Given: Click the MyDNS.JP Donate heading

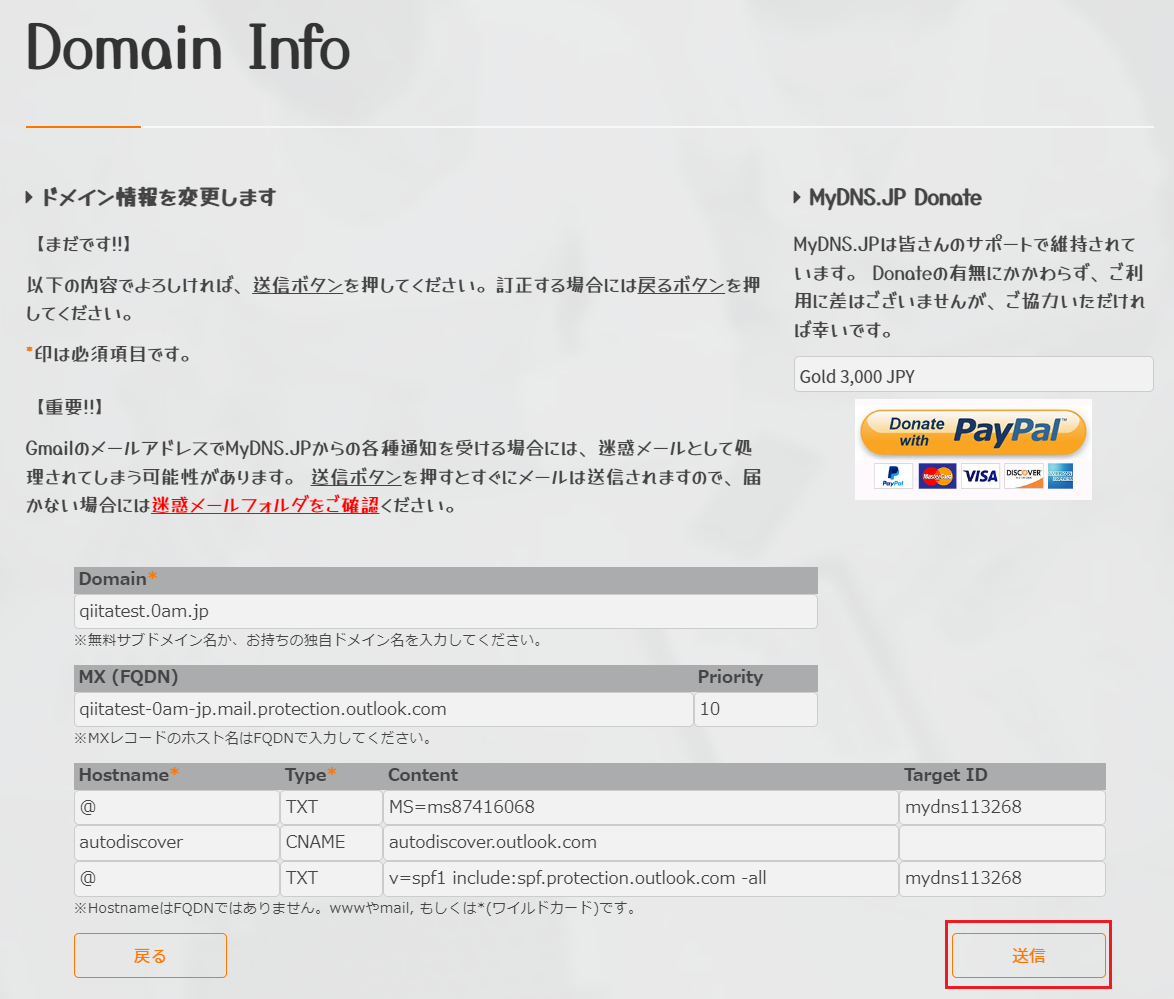Looking at the screenshot, I should pyautogui.click(x=895, y=198).
